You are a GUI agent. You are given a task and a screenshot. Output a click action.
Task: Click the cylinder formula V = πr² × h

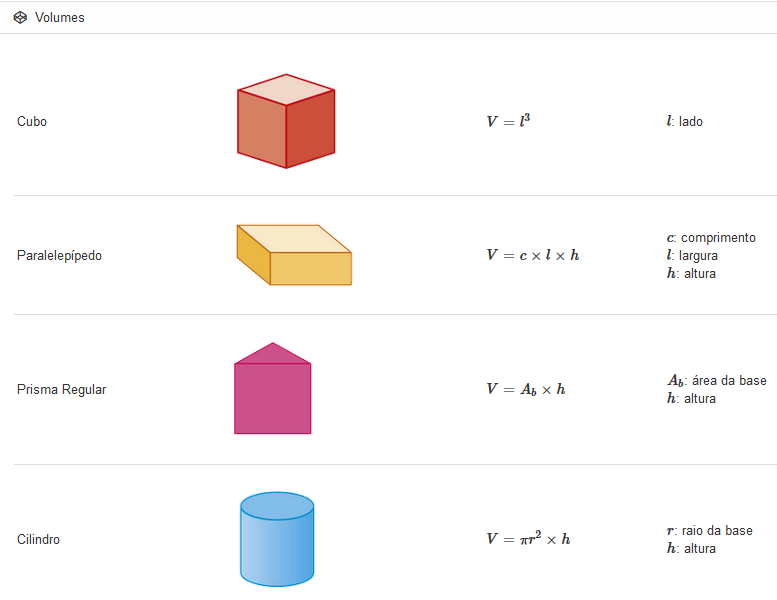528,538
